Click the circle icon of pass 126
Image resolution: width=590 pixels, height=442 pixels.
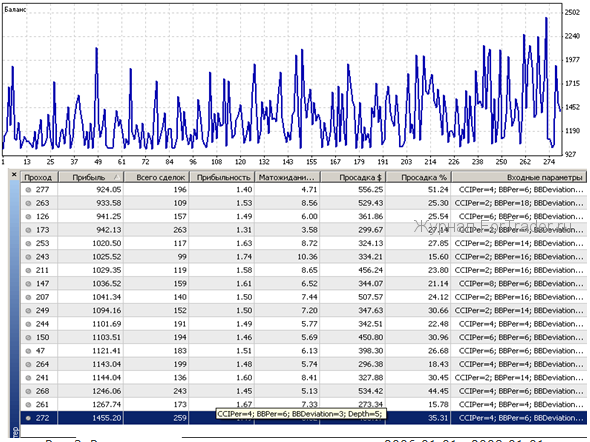[28, 217]
